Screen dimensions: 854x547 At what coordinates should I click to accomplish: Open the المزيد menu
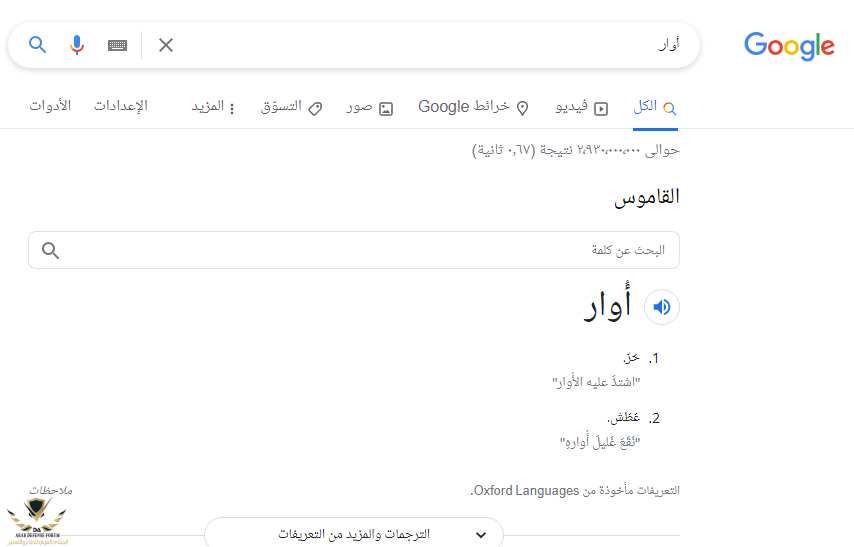[214, 107]
